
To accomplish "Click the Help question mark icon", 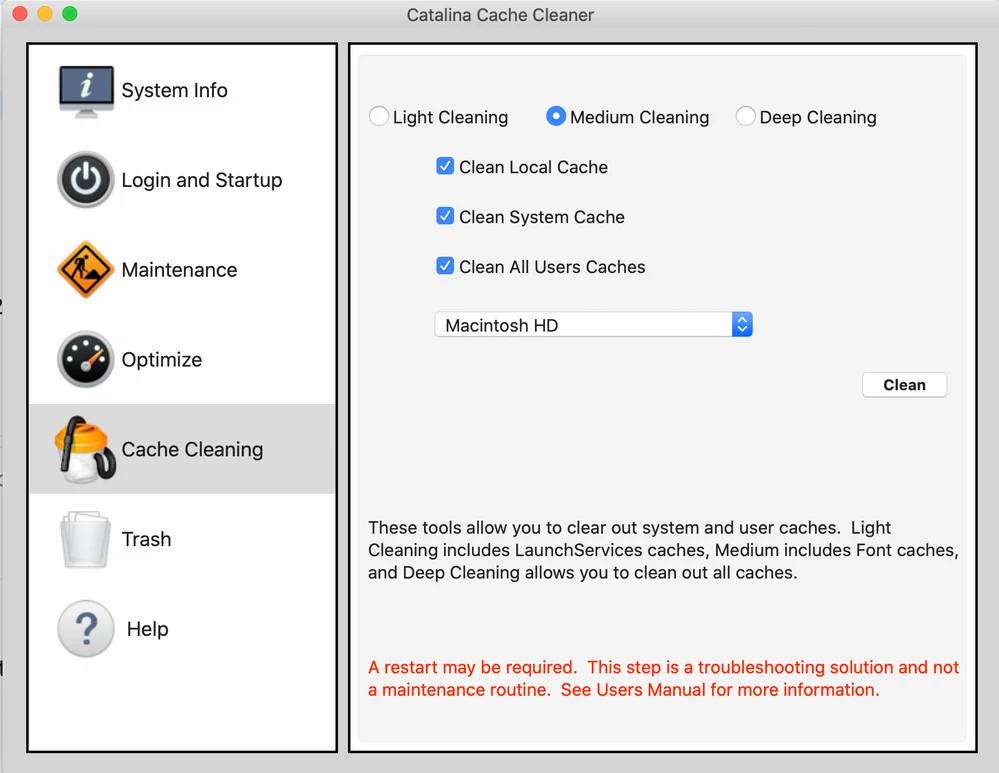I will point(85,628).
